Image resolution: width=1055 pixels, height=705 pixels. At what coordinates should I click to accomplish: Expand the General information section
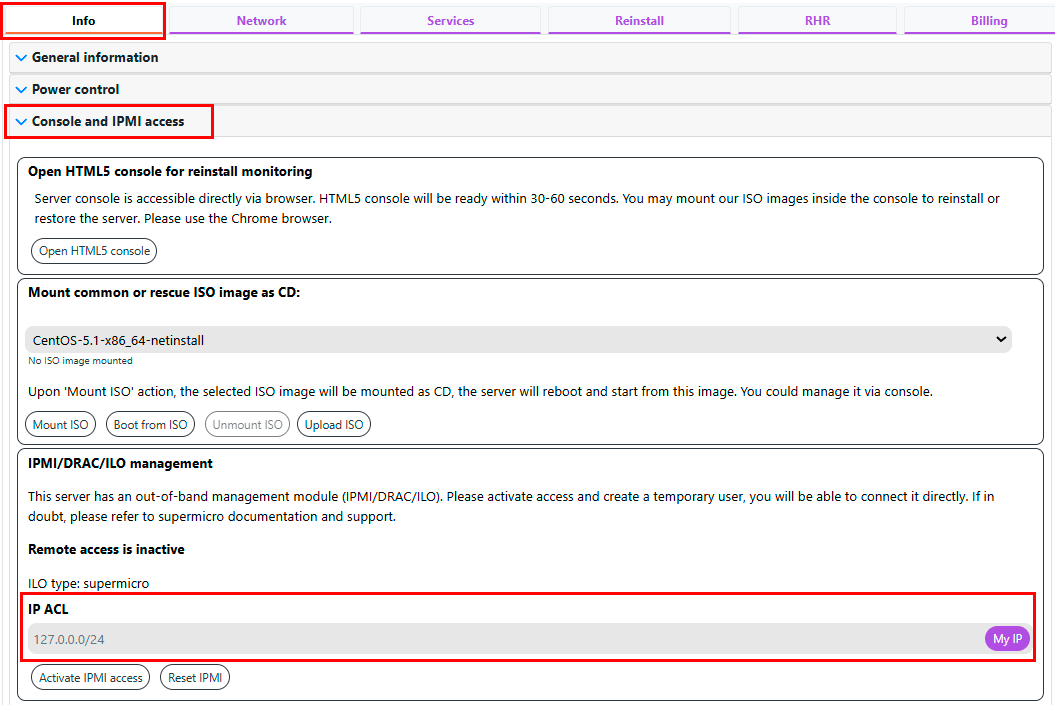click(95, 58)
